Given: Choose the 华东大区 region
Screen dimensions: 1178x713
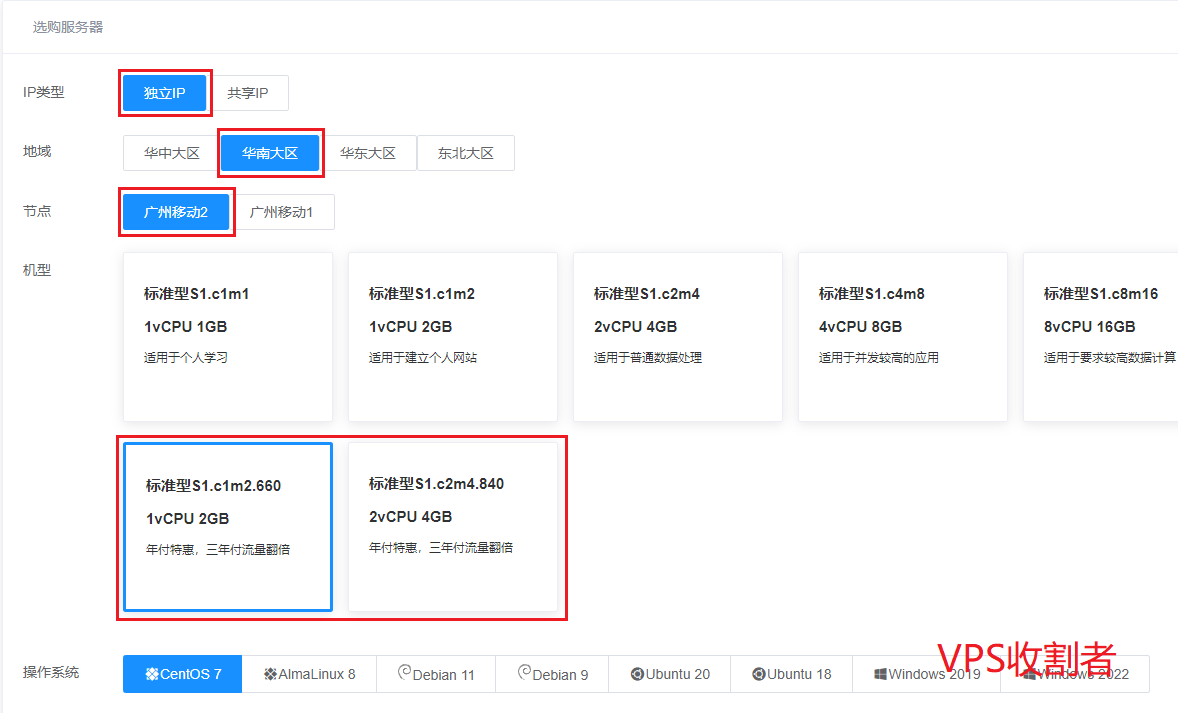Looking at the screenshot, I should (367, 153).
